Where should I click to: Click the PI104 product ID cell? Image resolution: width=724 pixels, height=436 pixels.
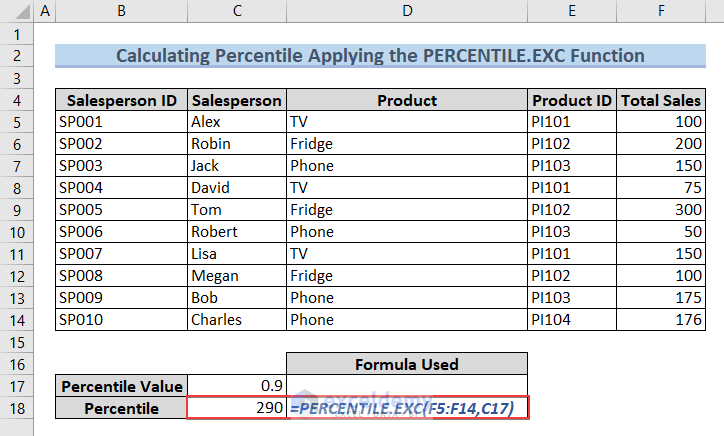tap(572, 320)
